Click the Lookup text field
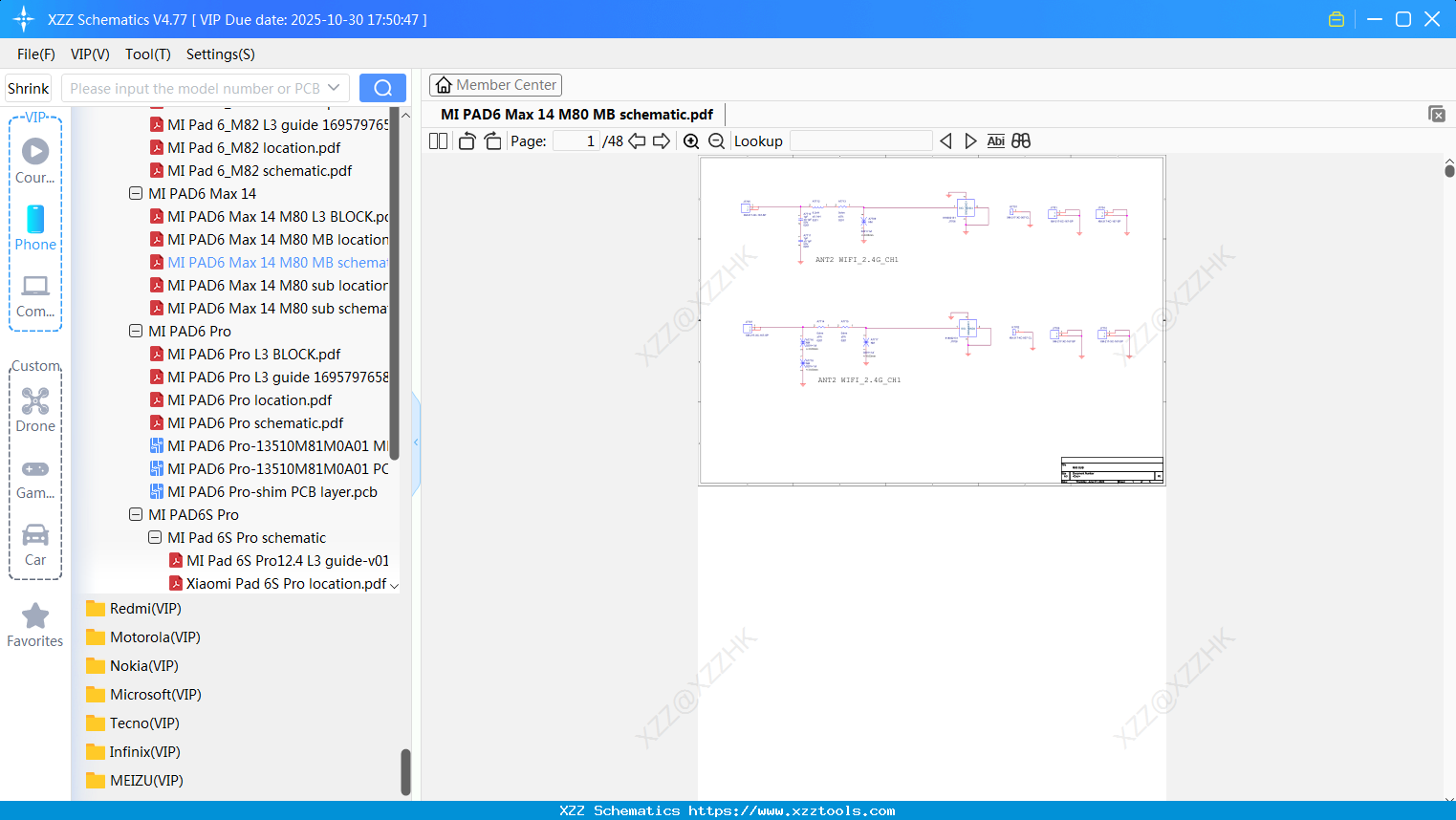The image size is (1456, 820). [861, 141]
